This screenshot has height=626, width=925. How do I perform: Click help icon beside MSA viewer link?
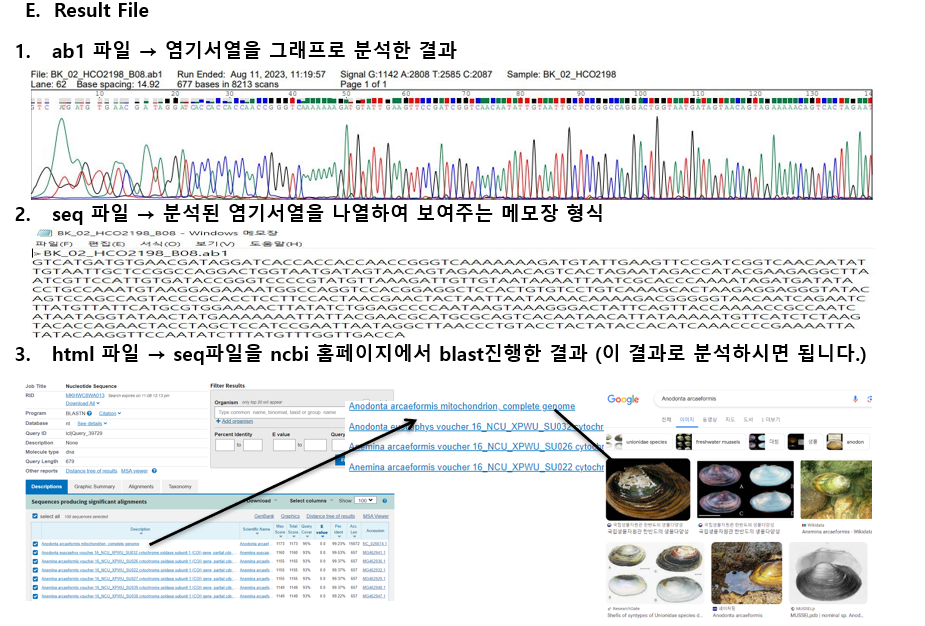[154, 469]
